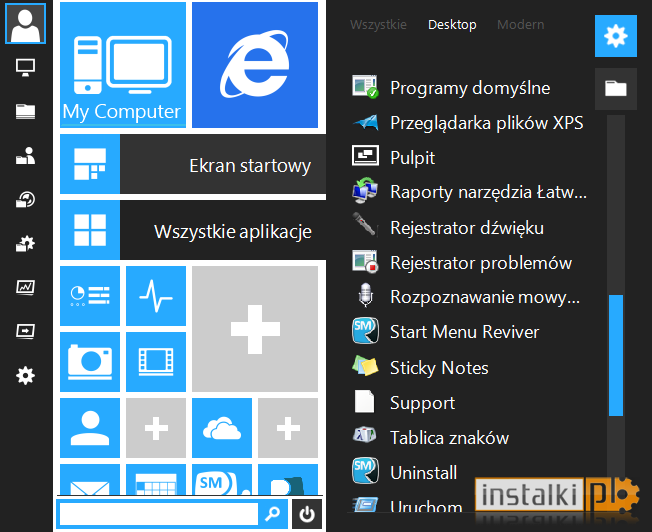Viewport: 652px width, 532px height.
Task: Open the pie chart list tile
Action: coord(90,296)
